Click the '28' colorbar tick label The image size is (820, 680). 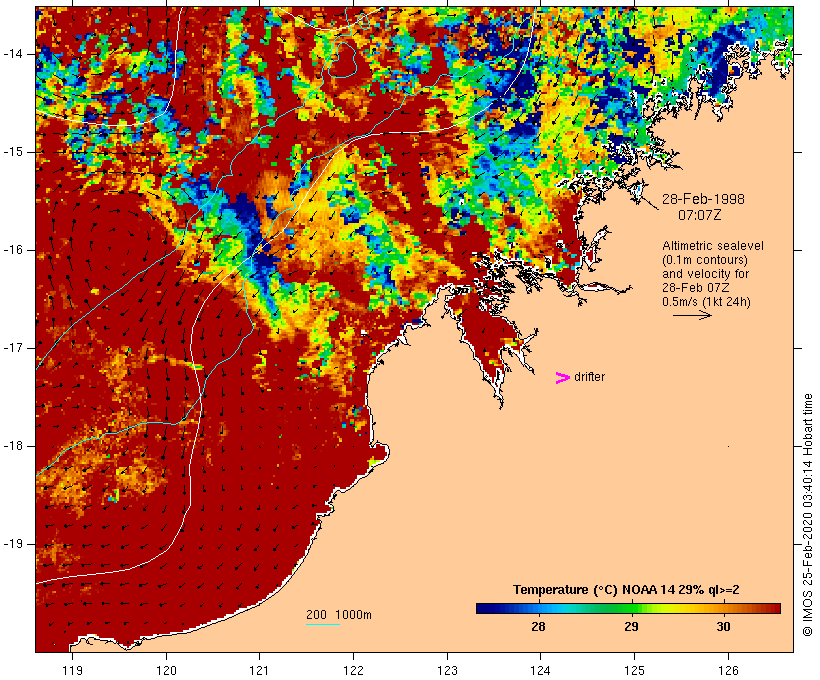538,627
